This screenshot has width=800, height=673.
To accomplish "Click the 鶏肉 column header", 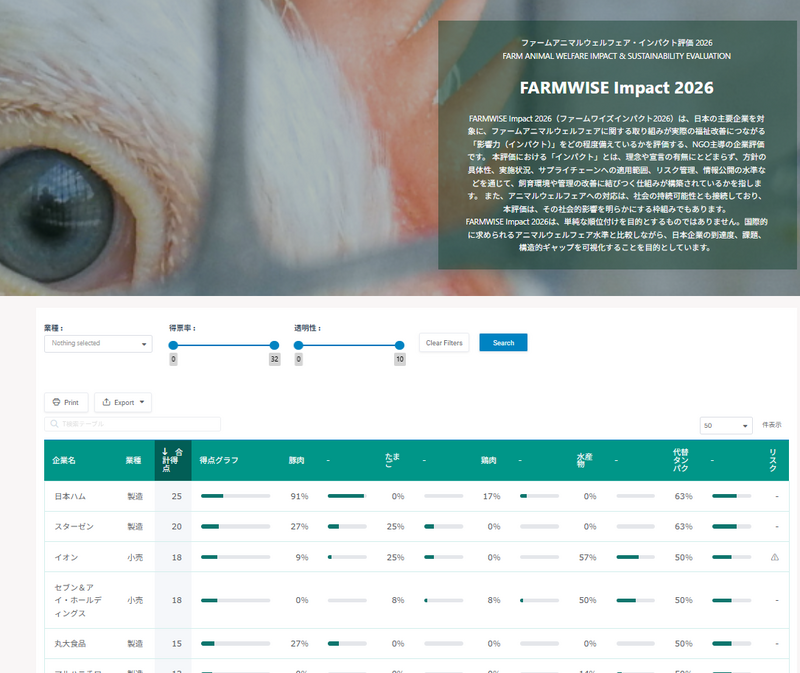I will click(x=488, y=461).
